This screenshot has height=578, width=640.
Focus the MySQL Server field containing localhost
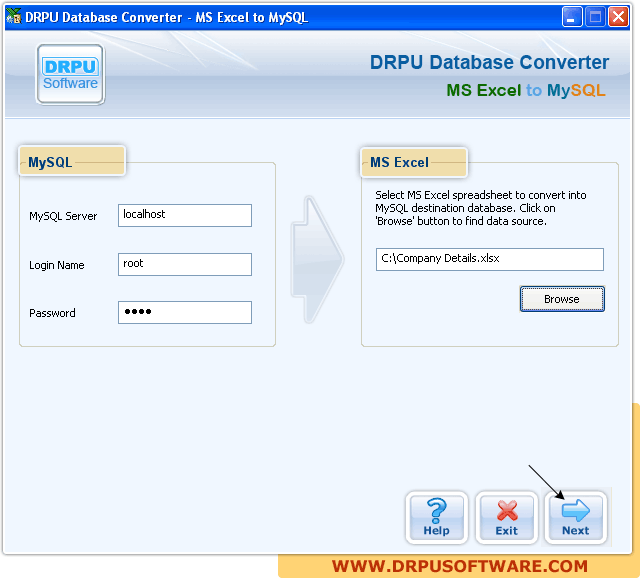[x=185, y=215]
